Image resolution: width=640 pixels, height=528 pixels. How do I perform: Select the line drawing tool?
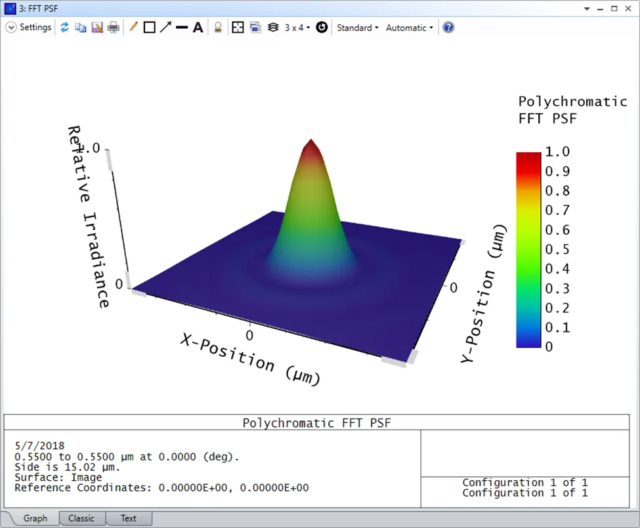pyautogui.click(x=182, y=27)
